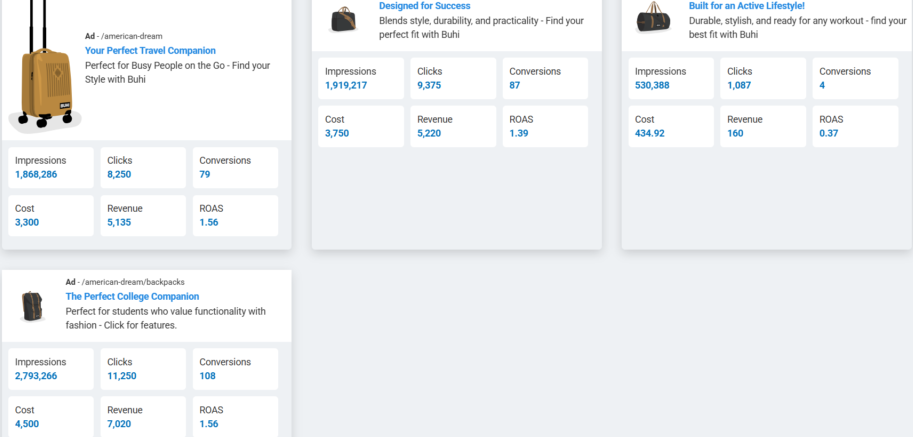Select Impressions tile showing 1,919,217

tap(361, 78)
